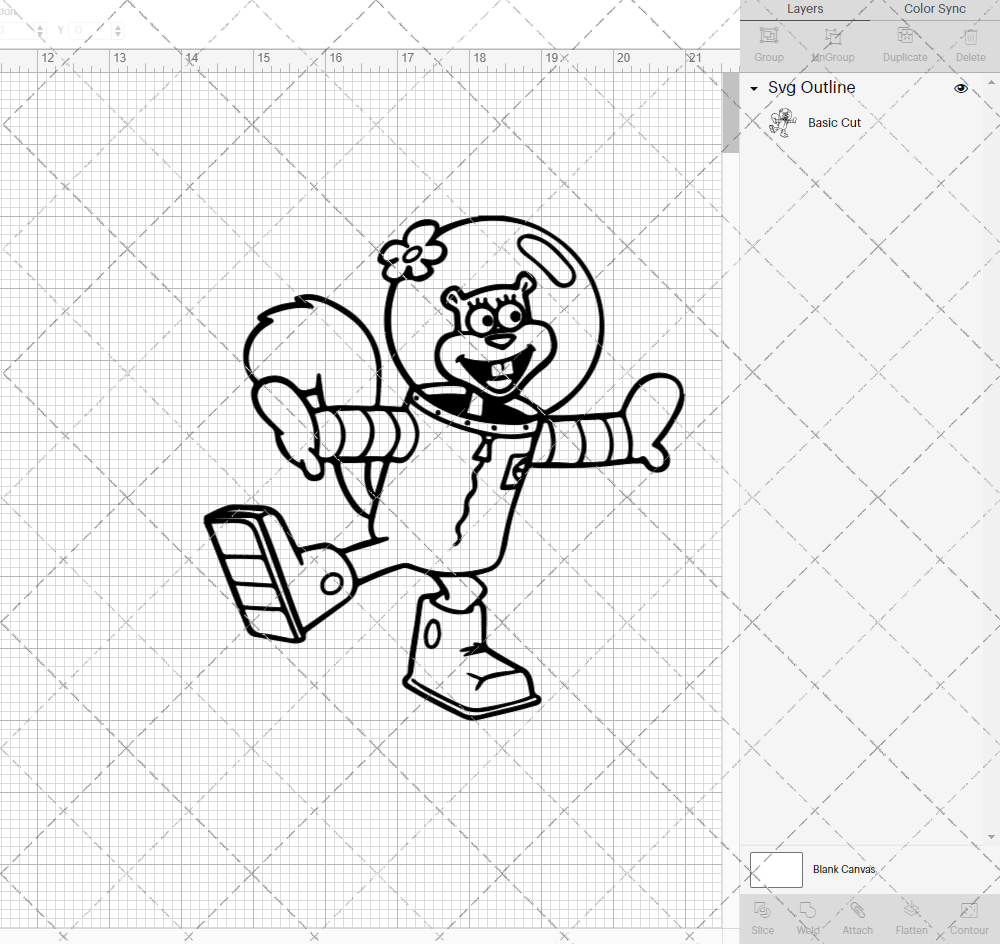This screenshot has height=944, width=1000.
Task: Click the Basic Cut layer thumbnail
Action: pos(784,122)
